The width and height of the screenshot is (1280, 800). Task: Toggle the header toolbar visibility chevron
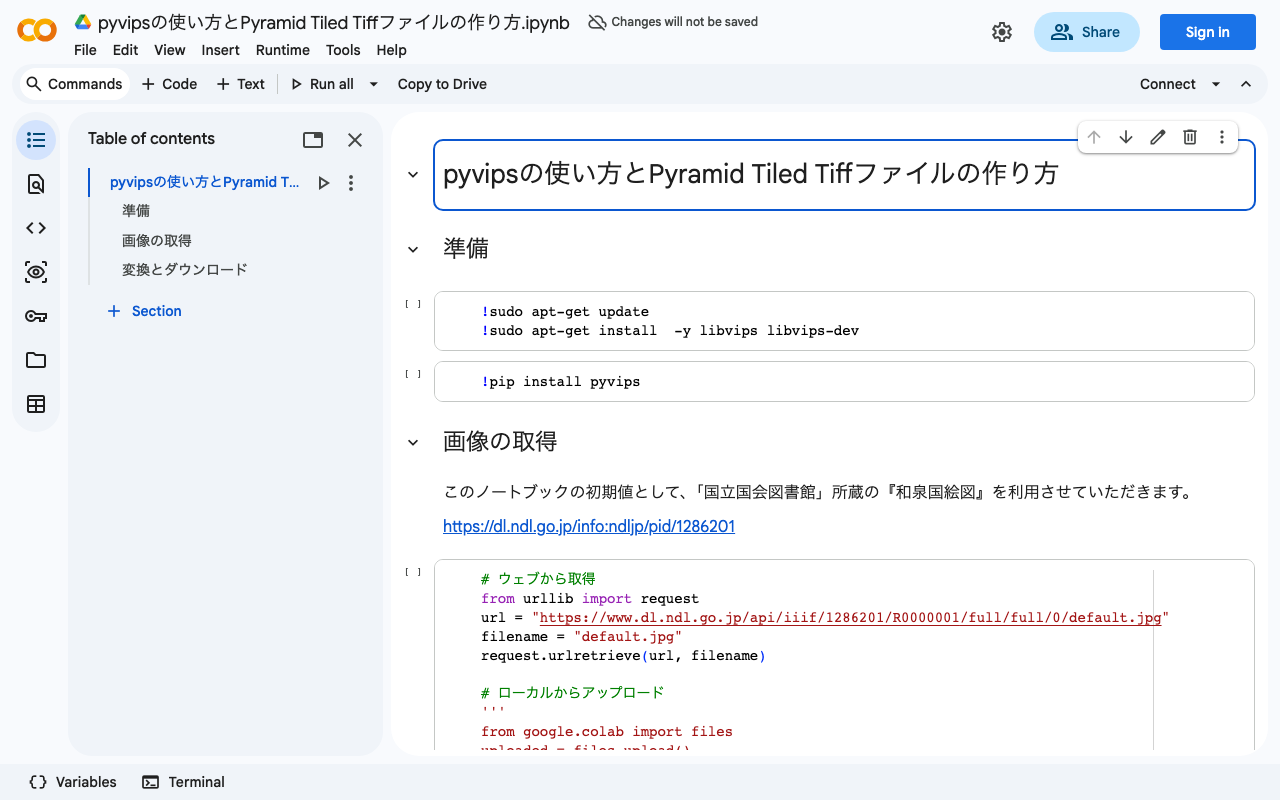[x=1246, y=84]
